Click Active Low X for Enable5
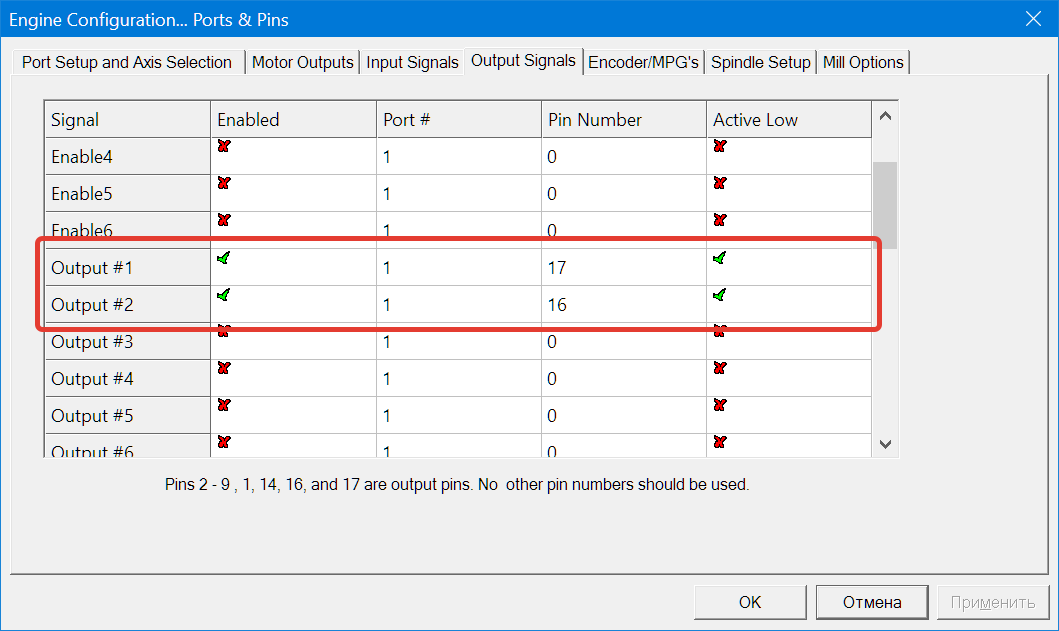The height and width of the screenshot is (631, 1059). point(719,184)
